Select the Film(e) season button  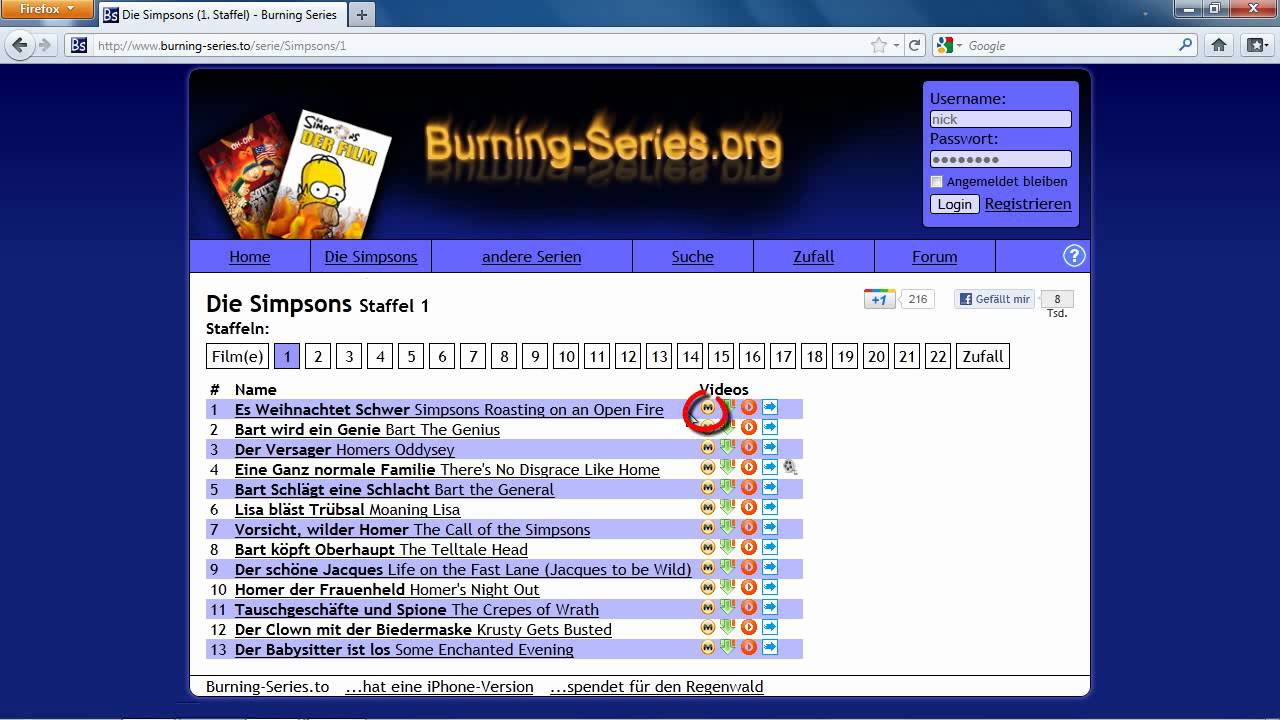(238, 356)
